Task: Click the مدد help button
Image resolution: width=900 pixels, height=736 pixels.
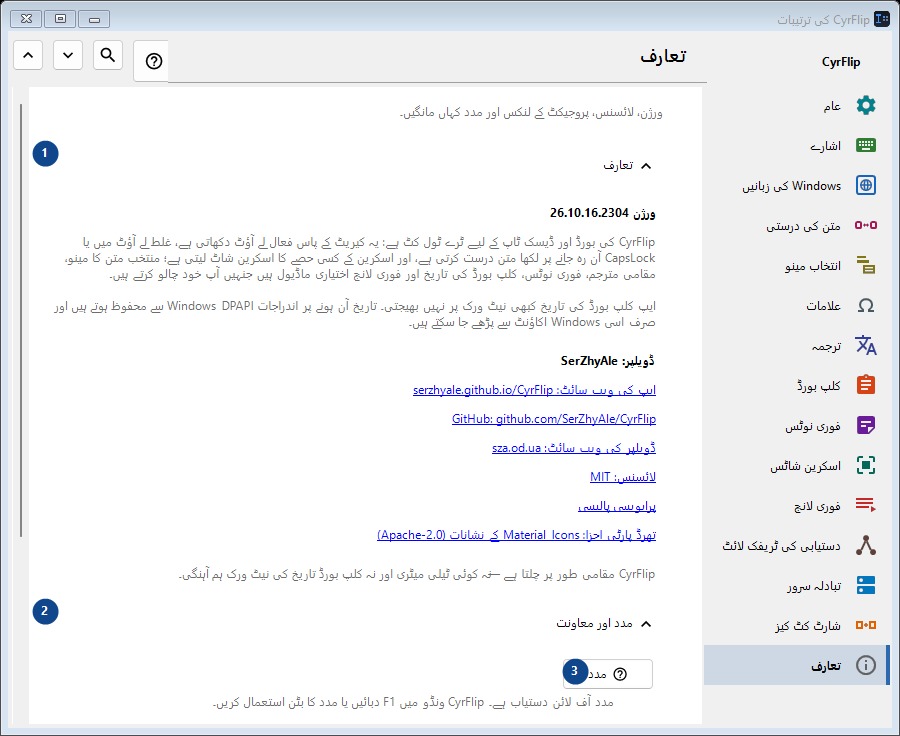Action: coord(608,674)
